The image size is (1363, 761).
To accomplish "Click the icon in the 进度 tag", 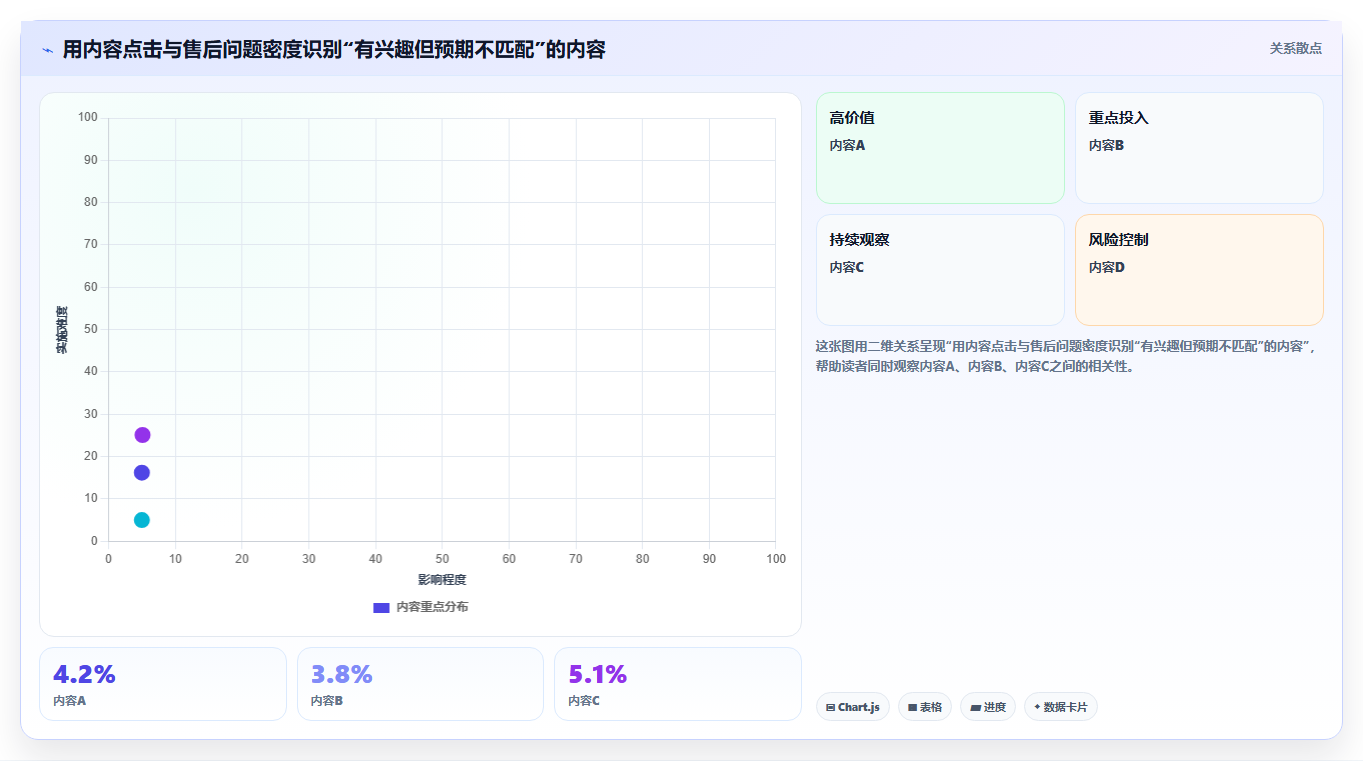I will pos(975,707).
